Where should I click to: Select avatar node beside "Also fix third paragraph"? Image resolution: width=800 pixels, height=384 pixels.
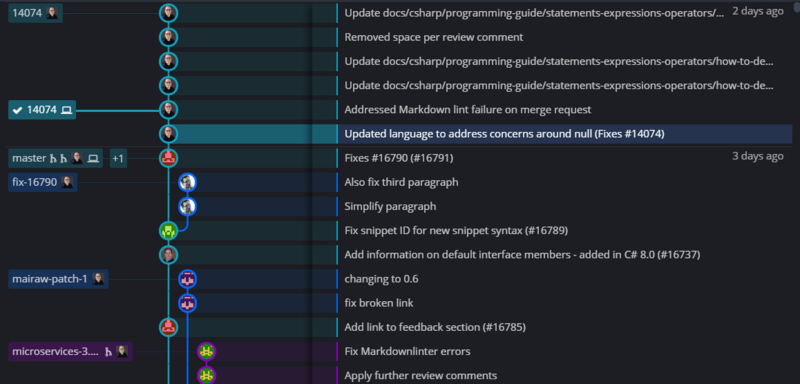188,182
